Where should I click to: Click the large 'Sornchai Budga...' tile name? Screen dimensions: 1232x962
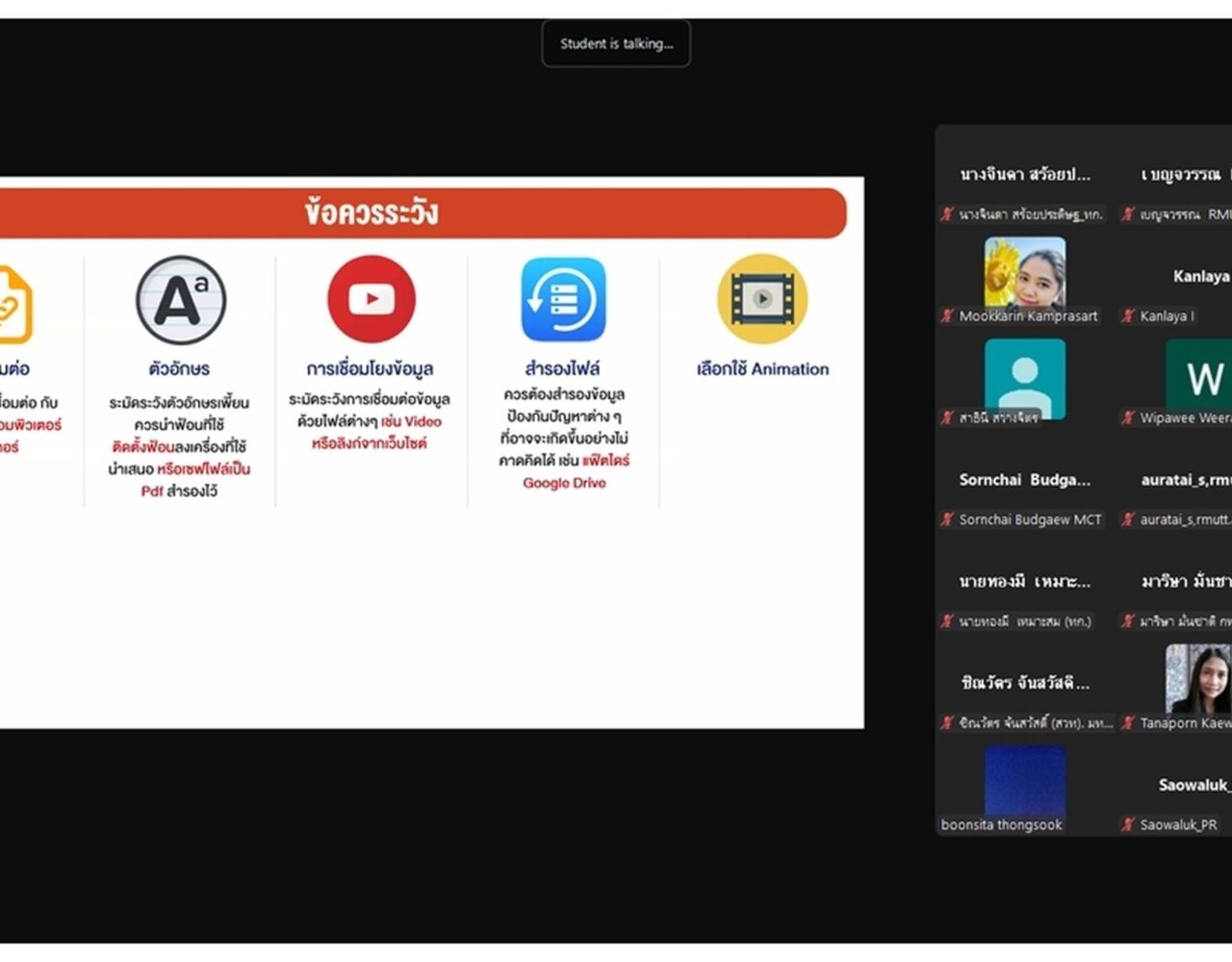tap(1025, 480)
